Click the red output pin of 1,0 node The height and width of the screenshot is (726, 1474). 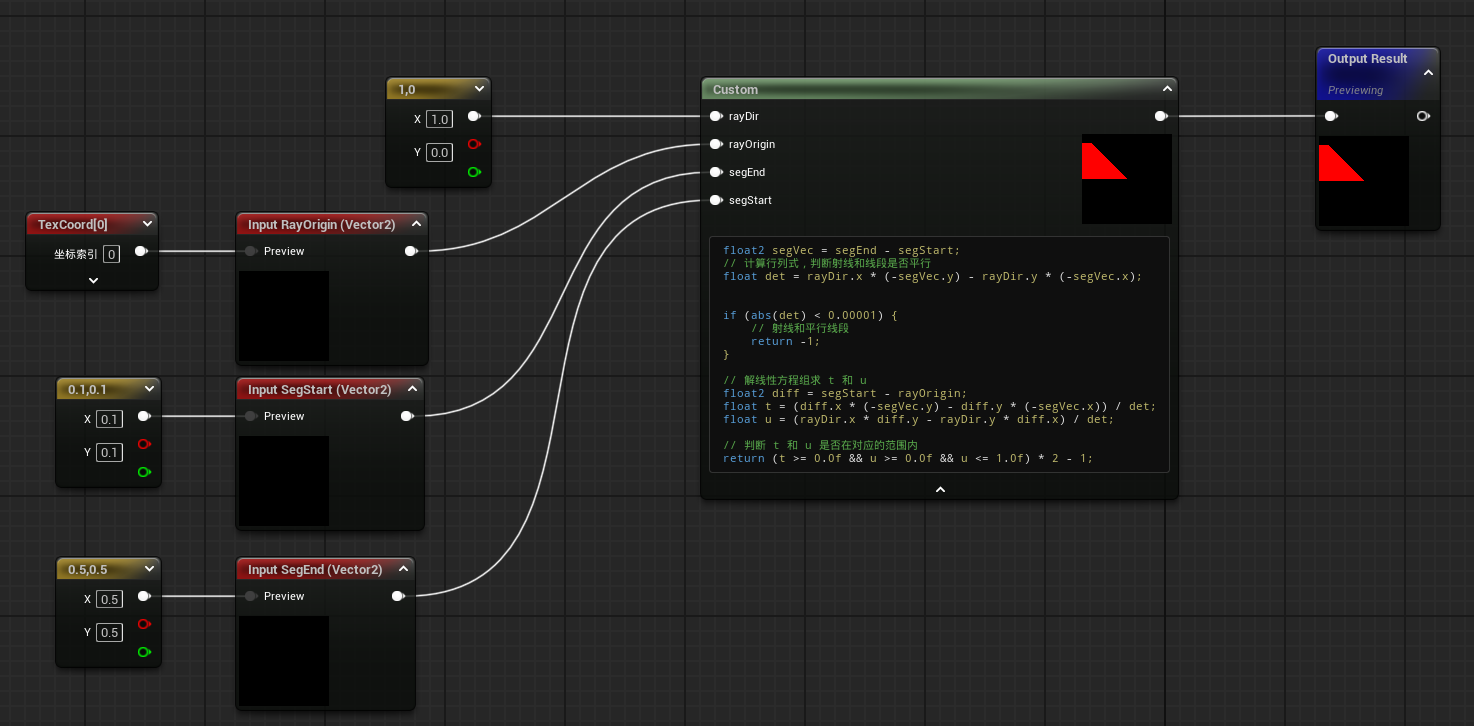(x=473, y=144)
